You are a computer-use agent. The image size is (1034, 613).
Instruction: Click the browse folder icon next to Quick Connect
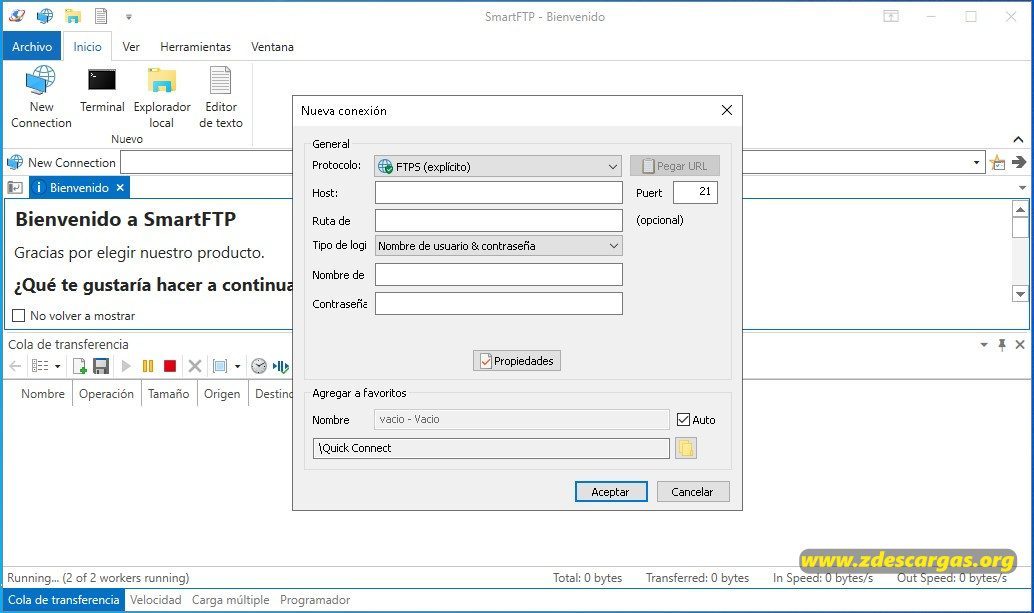(x=686, y=448)
